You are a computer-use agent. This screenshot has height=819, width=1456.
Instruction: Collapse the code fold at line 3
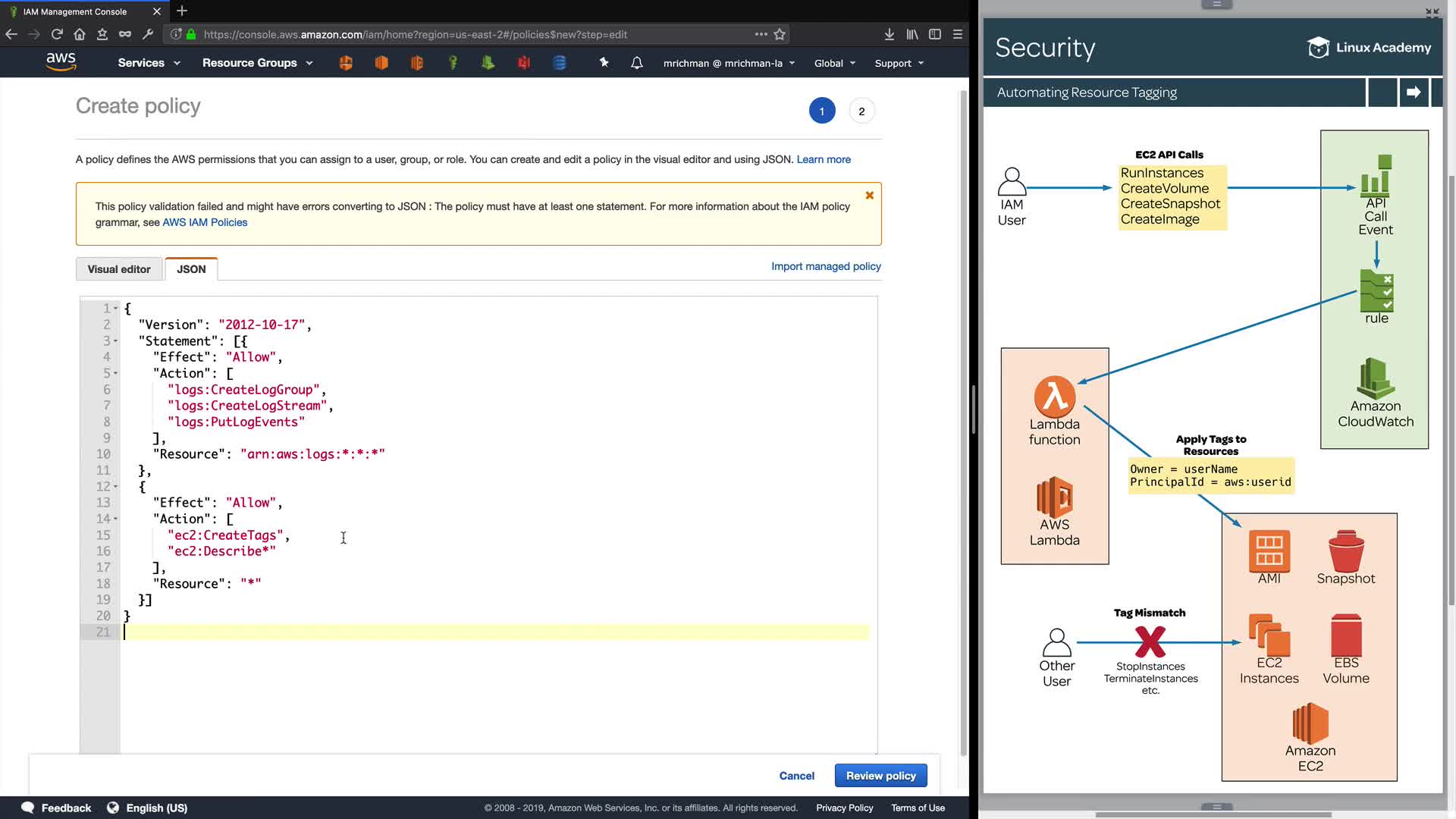tap(116, 341)
